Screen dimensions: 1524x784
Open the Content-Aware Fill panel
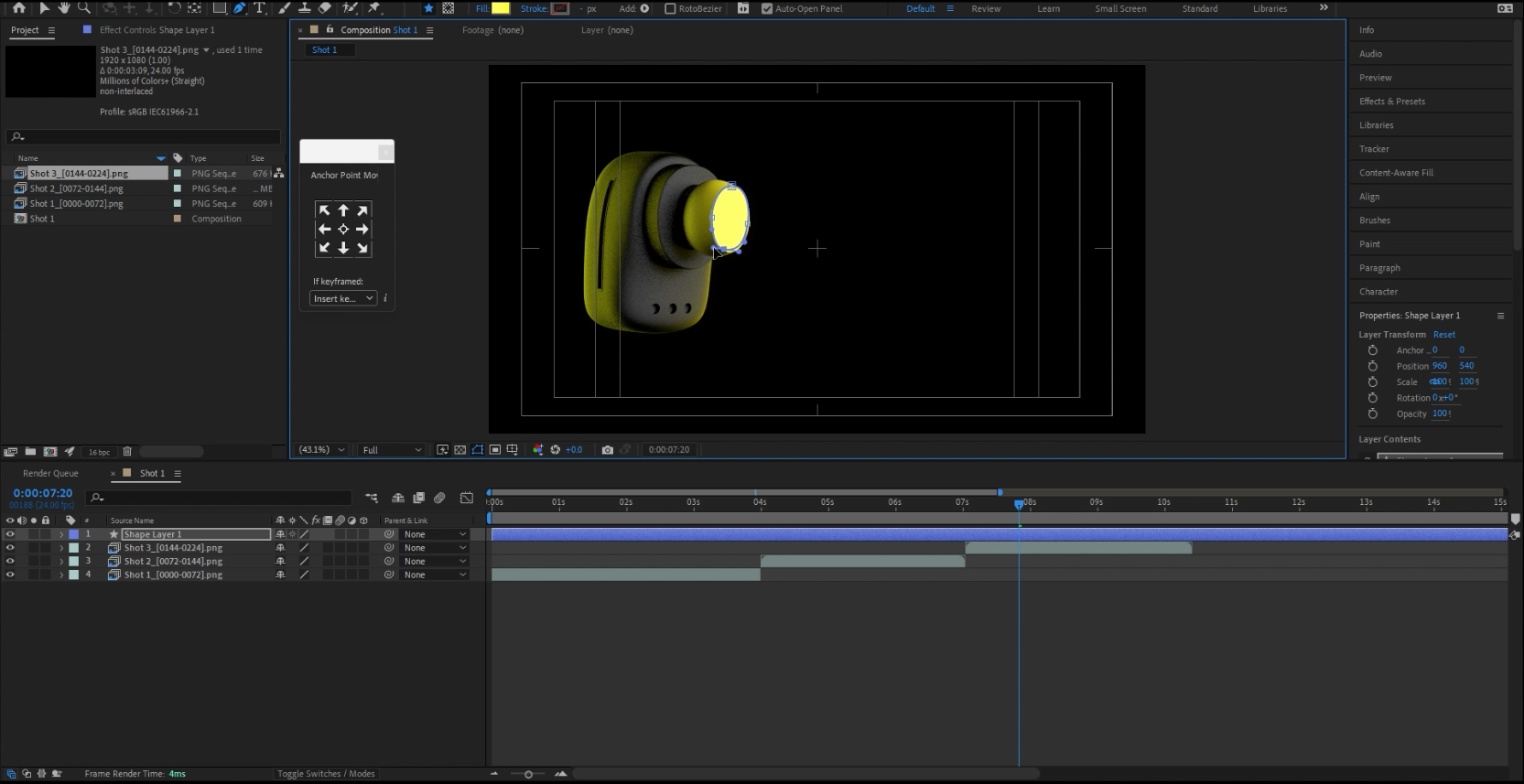coord(1396,173)
